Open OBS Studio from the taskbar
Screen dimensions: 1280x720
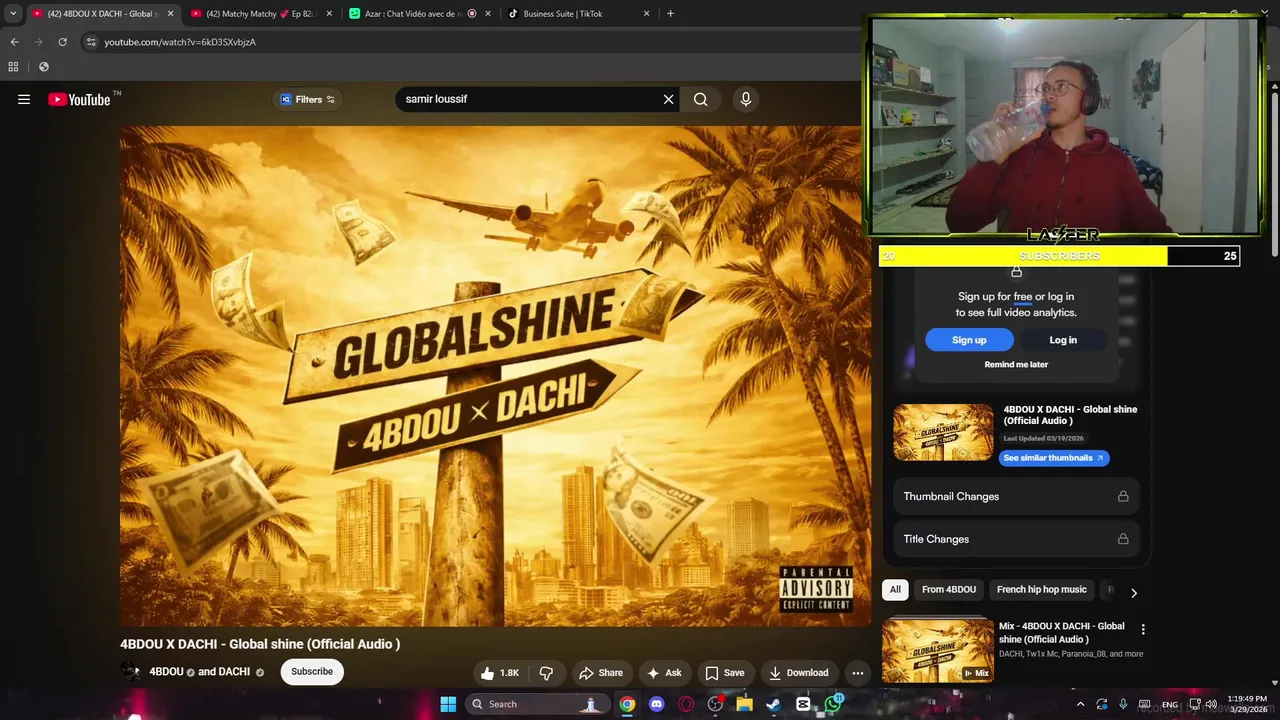(715, 704)
